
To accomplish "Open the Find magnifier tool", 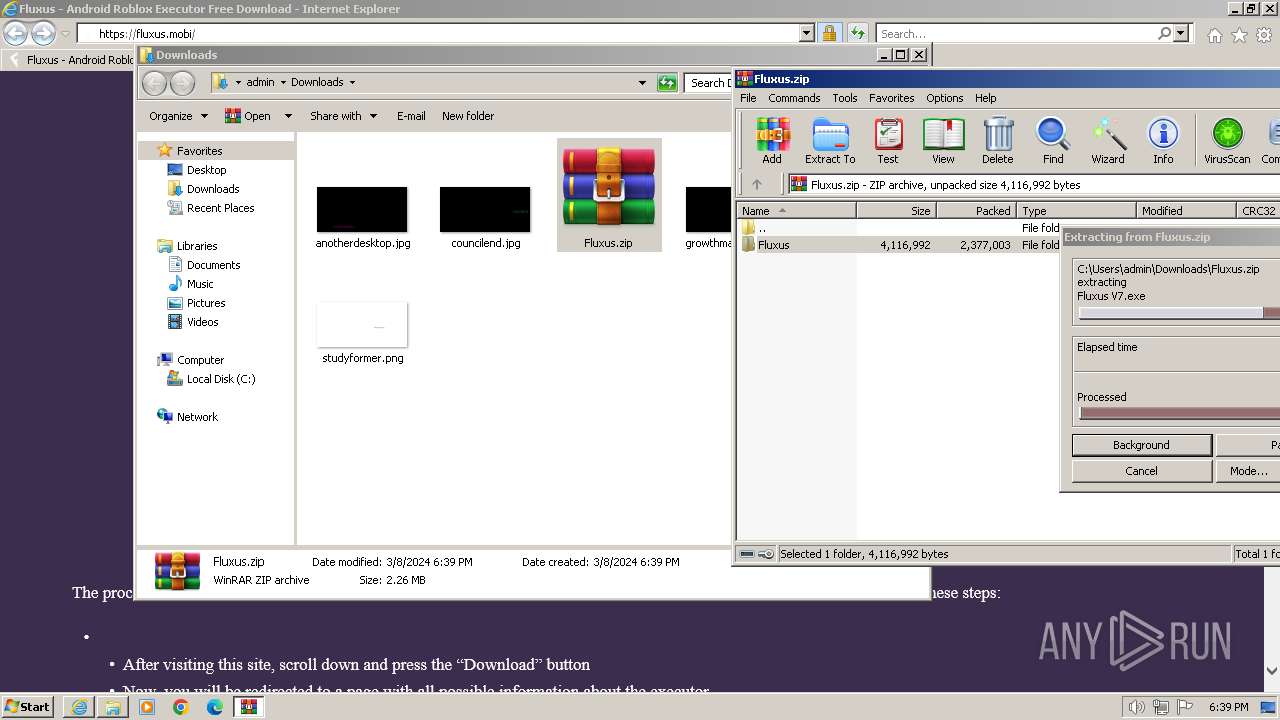I will tap(1053, 140).
